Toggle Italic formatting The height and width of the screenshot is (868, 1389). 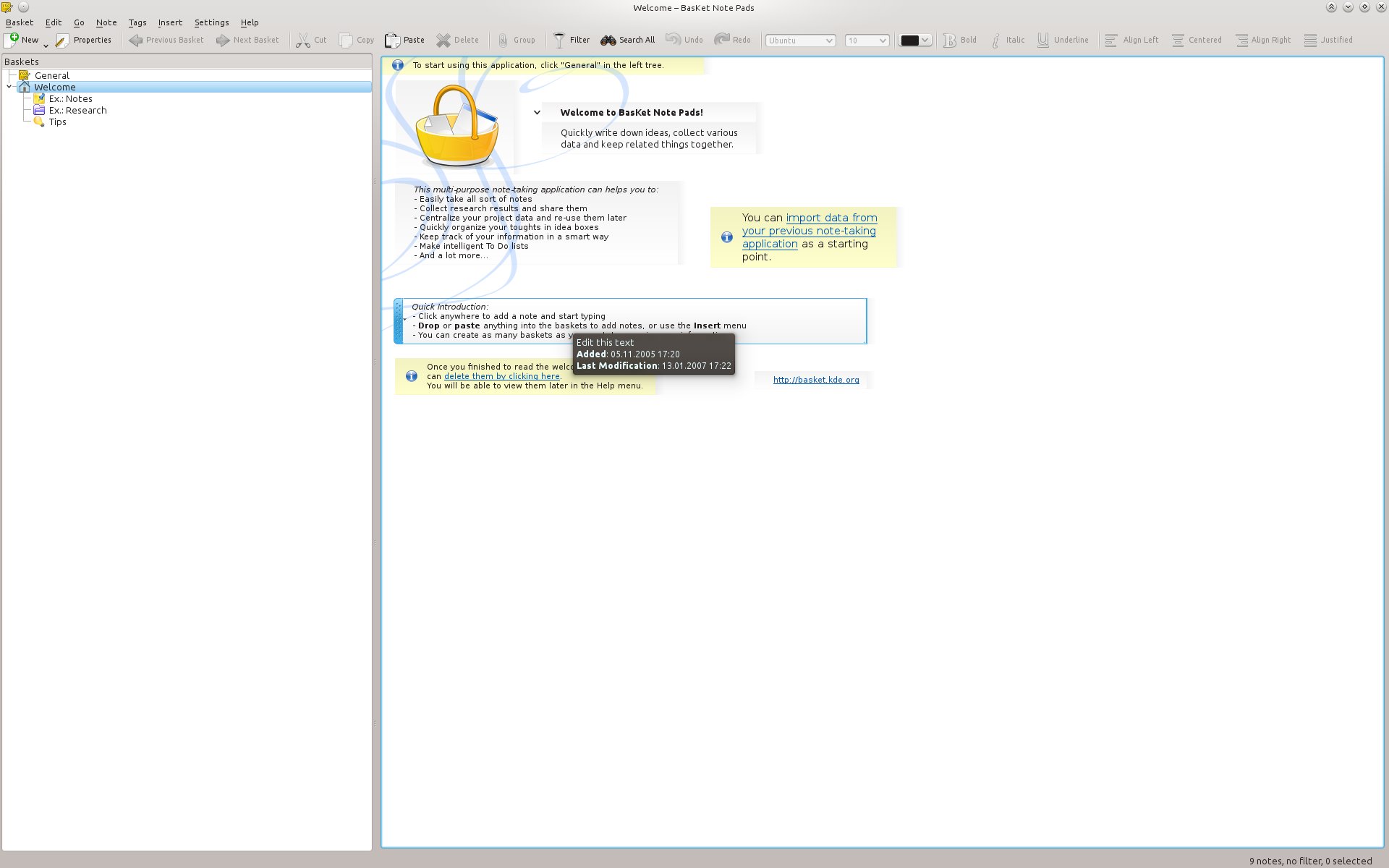tap(1007, 40)
